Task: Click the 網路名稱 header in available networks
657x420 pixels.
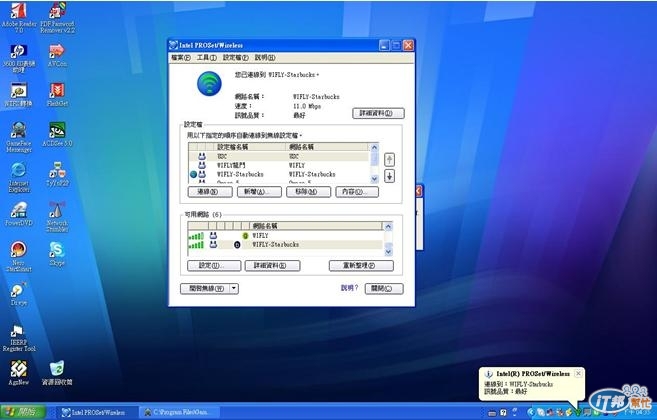Action: pyautogui.click(x=316, y=226)
